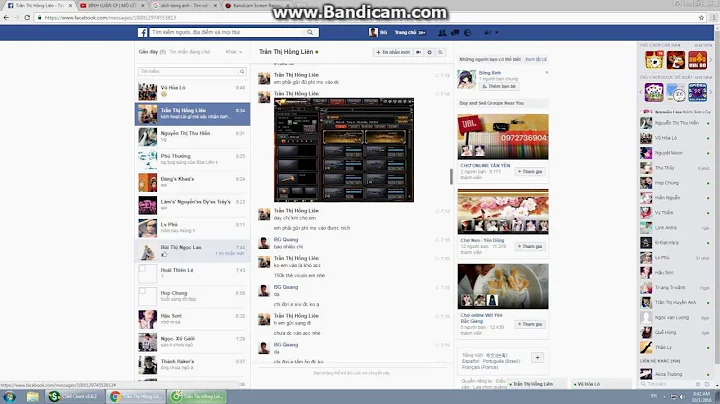Open Trần Thị Hồng Liên chat tab at bottom
Viewport: 720px width, 404px height.
tap(536, 384)
